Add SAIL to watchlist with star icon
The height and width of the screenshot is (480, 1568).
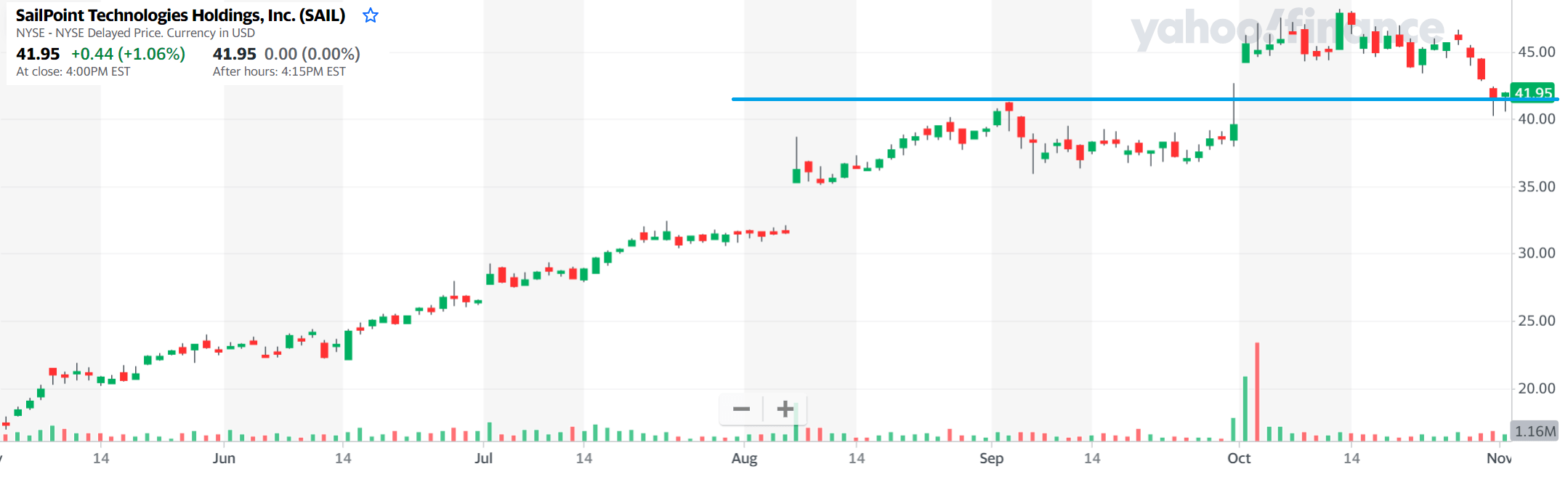[x=371, y=15]
